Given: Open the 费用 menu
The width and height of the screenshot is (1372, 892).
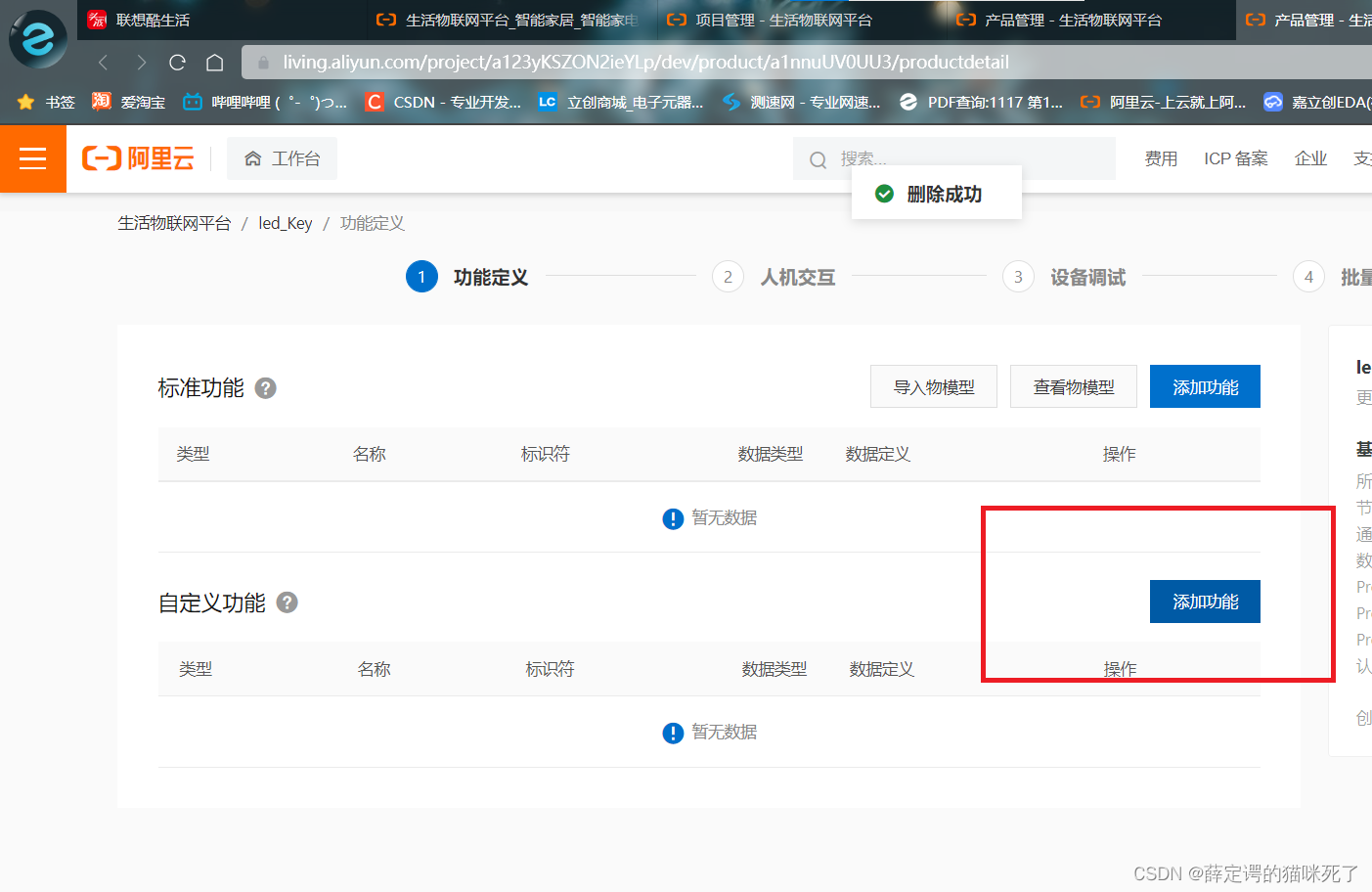Looking at the screenshot, I should click(x=1161, y=158).
